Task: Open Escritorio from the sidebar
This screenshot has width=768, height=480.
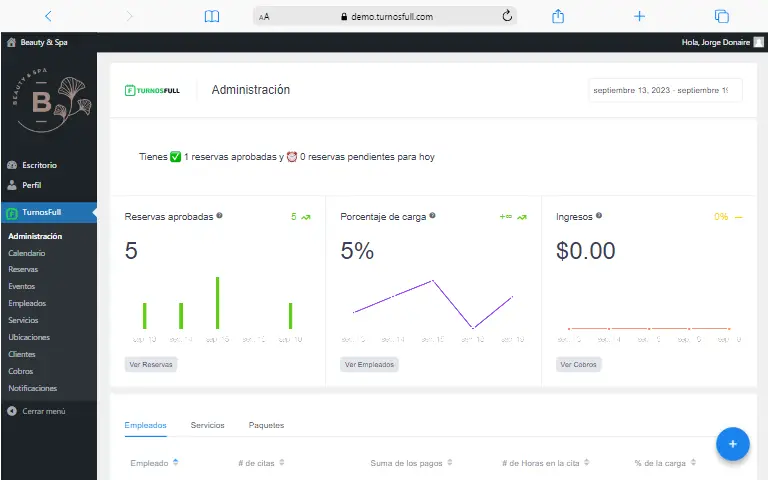Action: pyautogui.click(x=38, y=165)
